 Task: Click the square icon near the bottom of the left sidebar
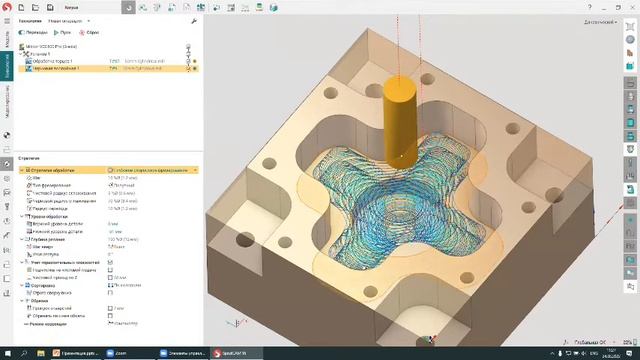pos(7,279)
